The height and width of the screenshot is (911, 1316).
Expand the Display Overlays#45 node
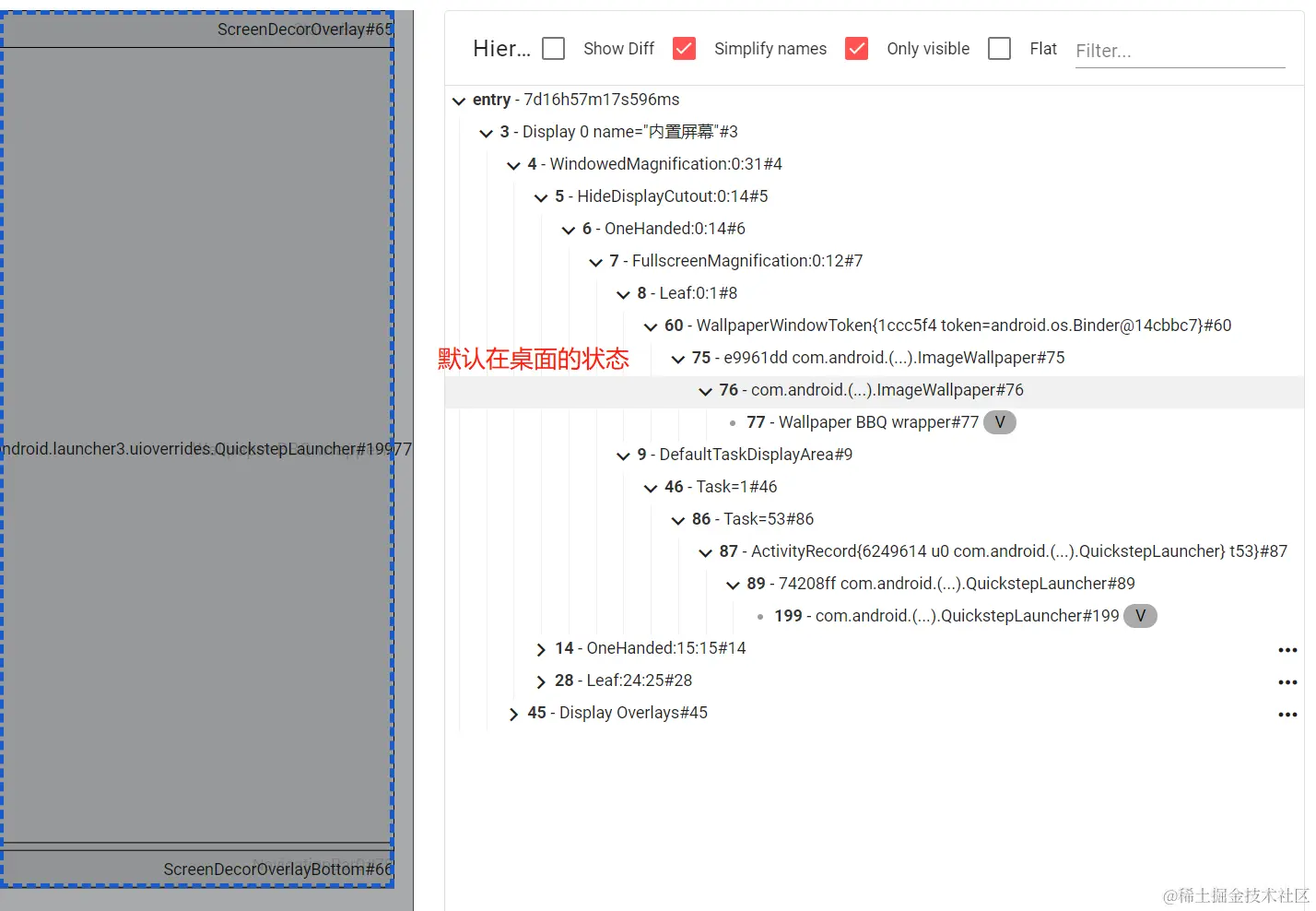(x=513, y=713)
